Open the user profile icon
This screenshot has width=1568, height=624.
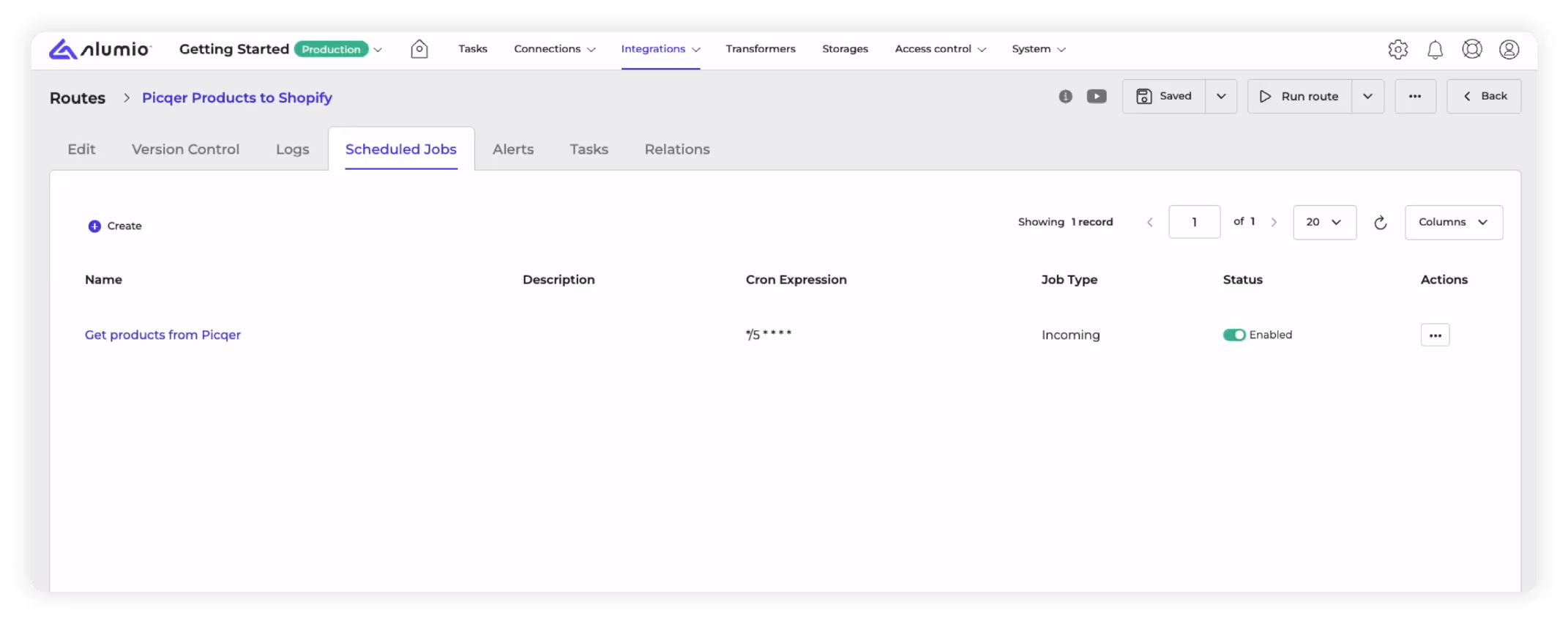[x=1509, y=49]
